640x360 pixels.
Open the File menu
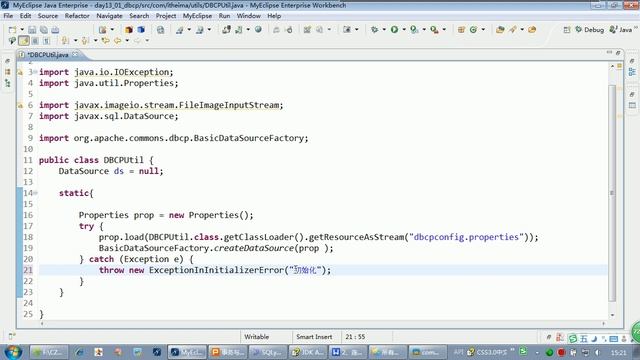tap(8, 16)
